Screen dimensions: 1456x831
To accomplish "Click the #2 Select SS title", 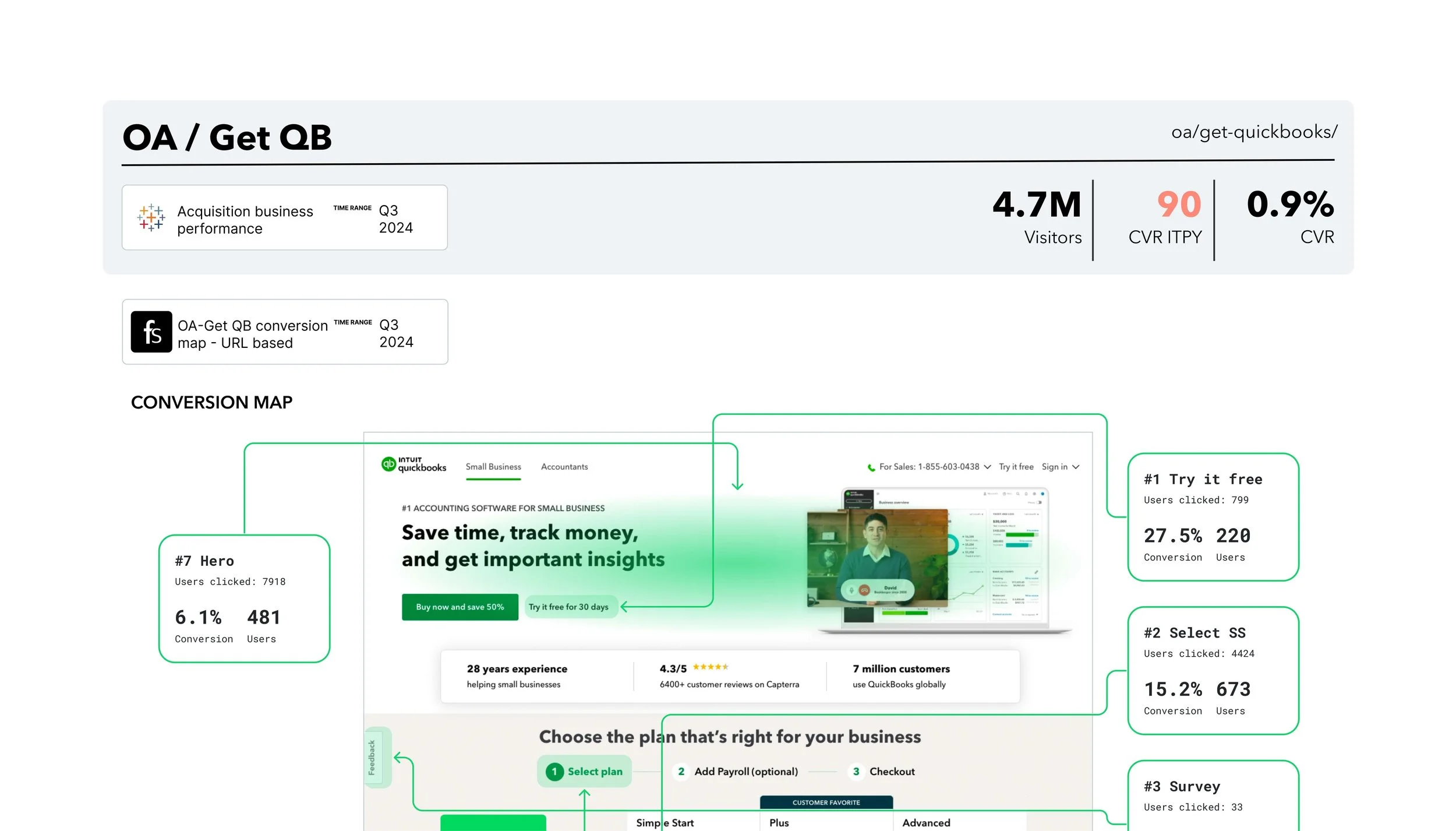I will tap(1195, 633).
